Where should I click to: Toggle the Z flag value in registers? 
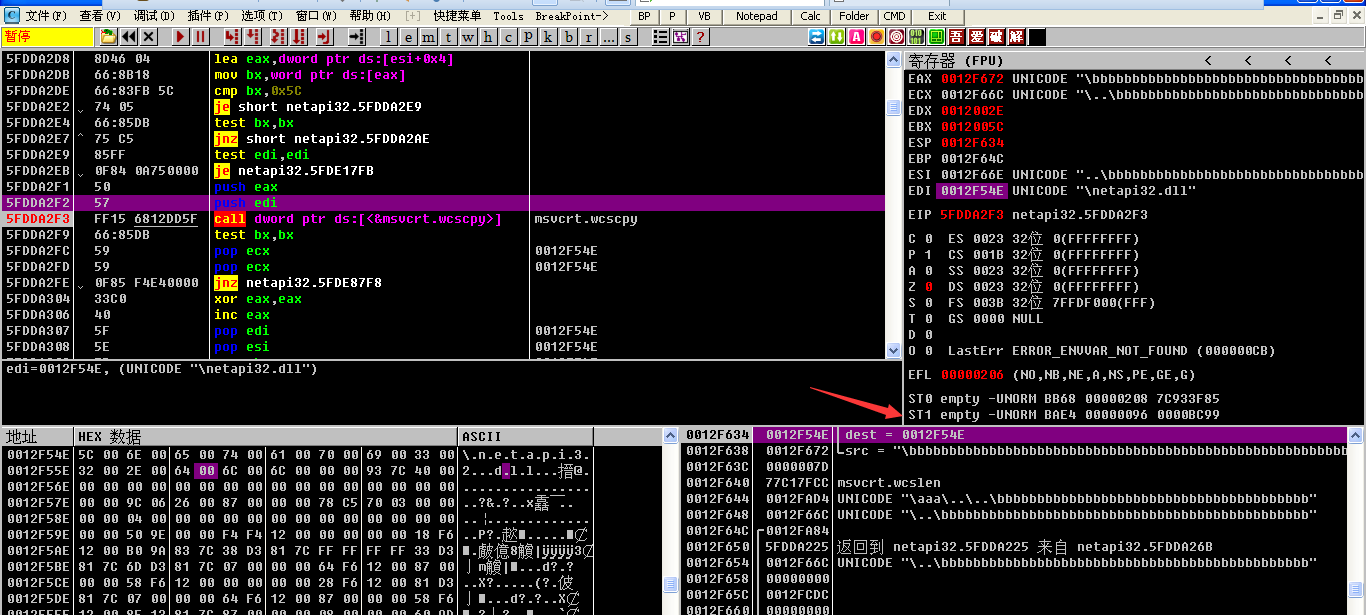pyautogui.click(x=927, y=287)
